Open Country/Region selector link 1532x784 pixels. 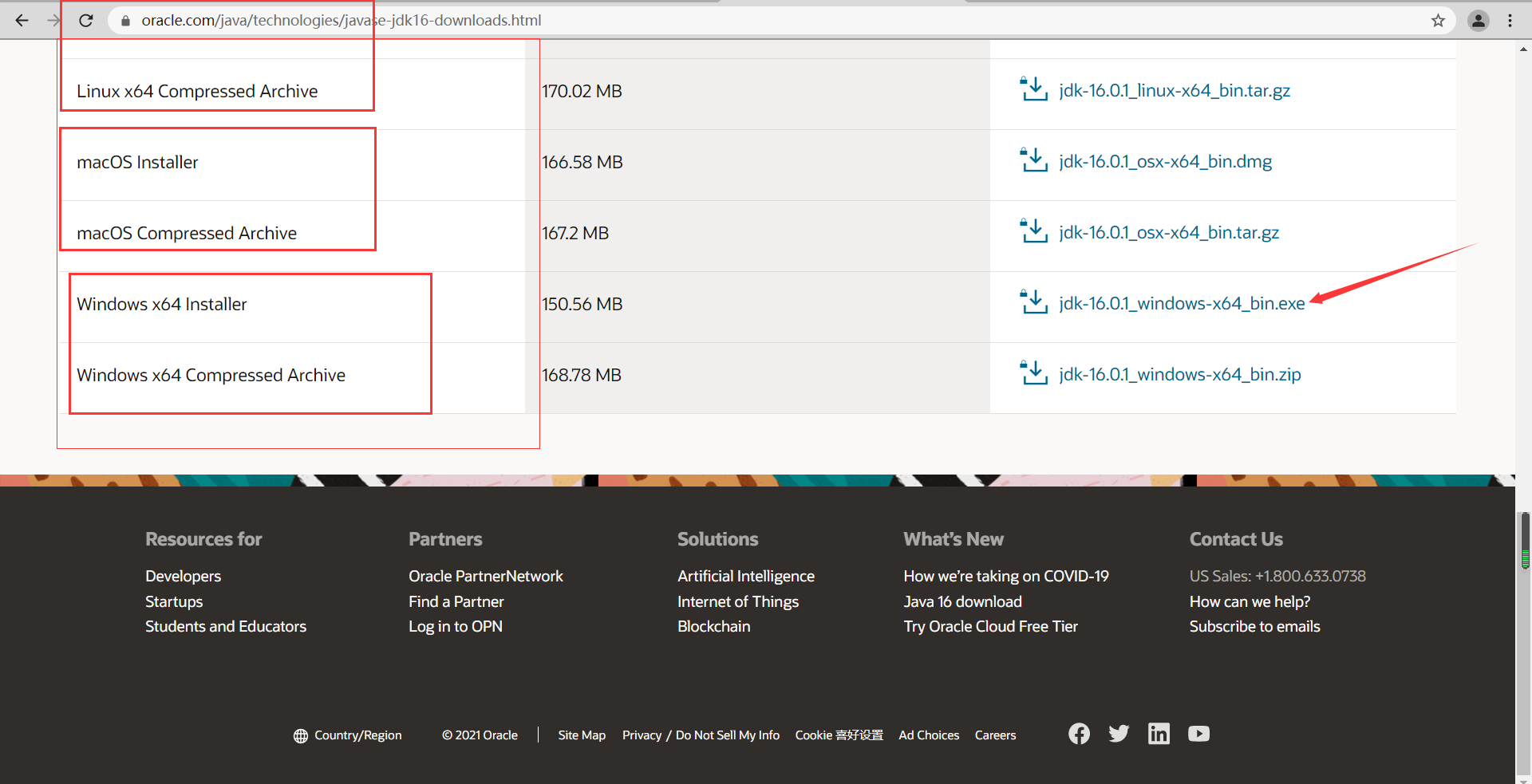tap(357, 735)
